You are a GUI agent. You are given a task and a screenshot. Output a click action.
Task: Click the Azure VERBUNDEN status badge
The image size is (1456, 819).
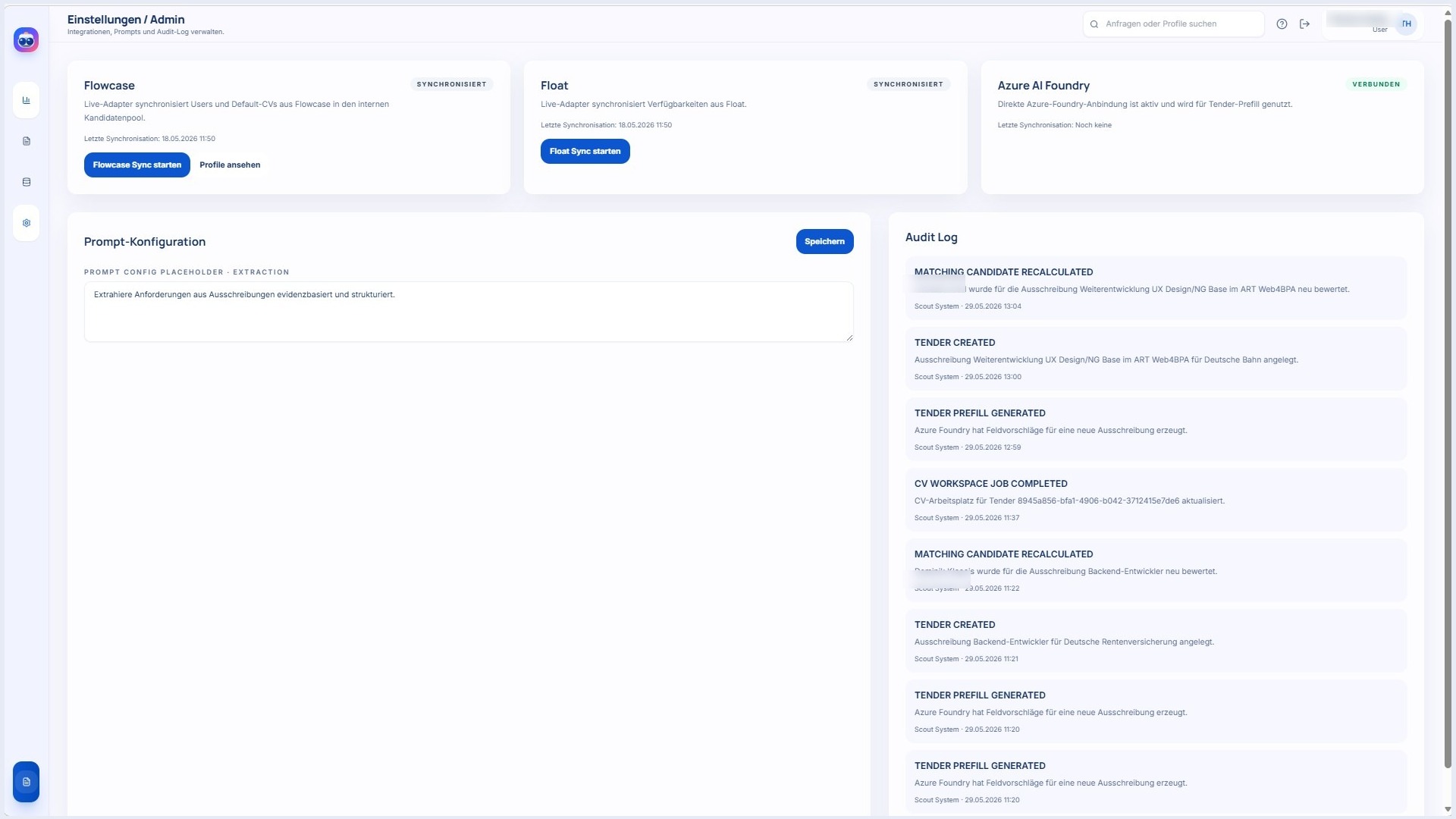1376,84
